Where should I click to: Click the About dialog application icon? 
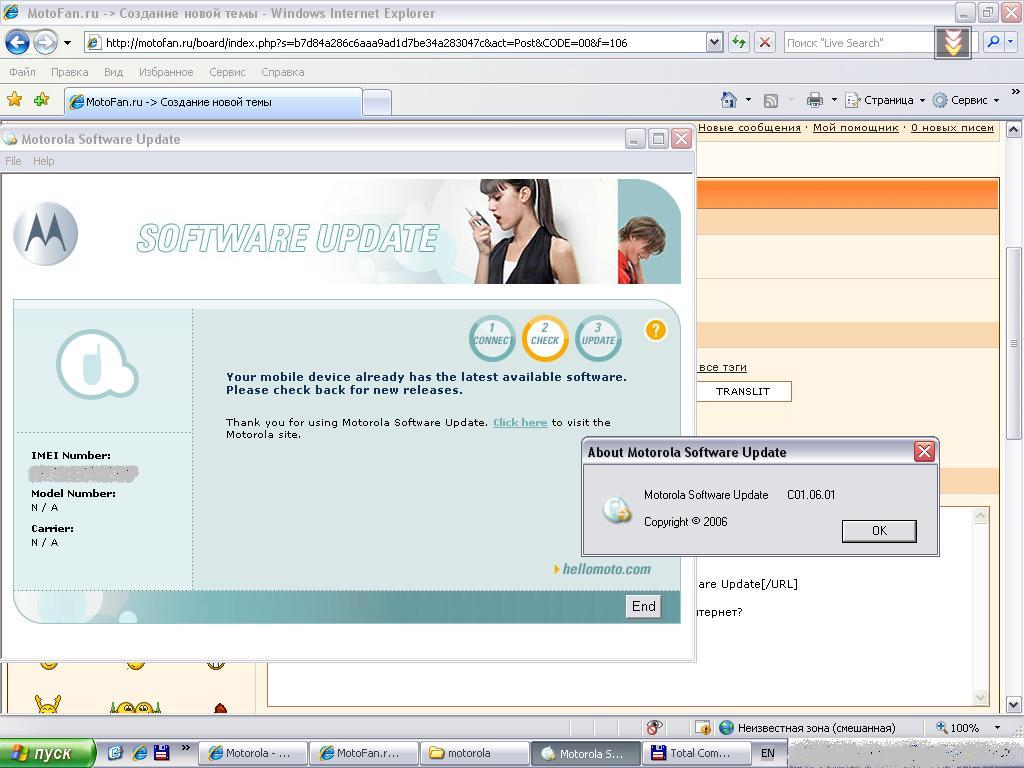pyautogui.click(x=616, y=510)
